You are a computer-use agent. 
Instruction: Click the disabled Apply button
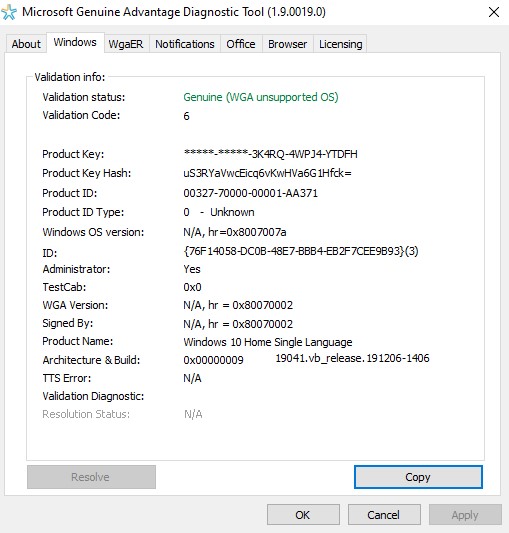(x=465, y=515)
